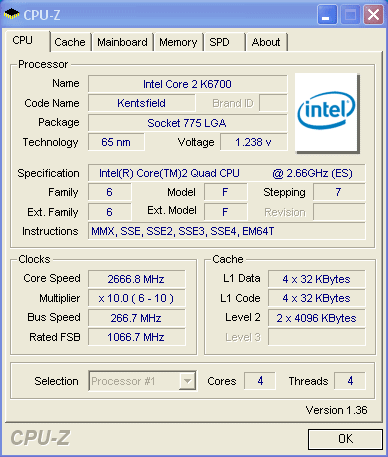Expand the Processor #1 selection dropdown
Viewport: 388px width, 457px height.
[x=187, y=381]
